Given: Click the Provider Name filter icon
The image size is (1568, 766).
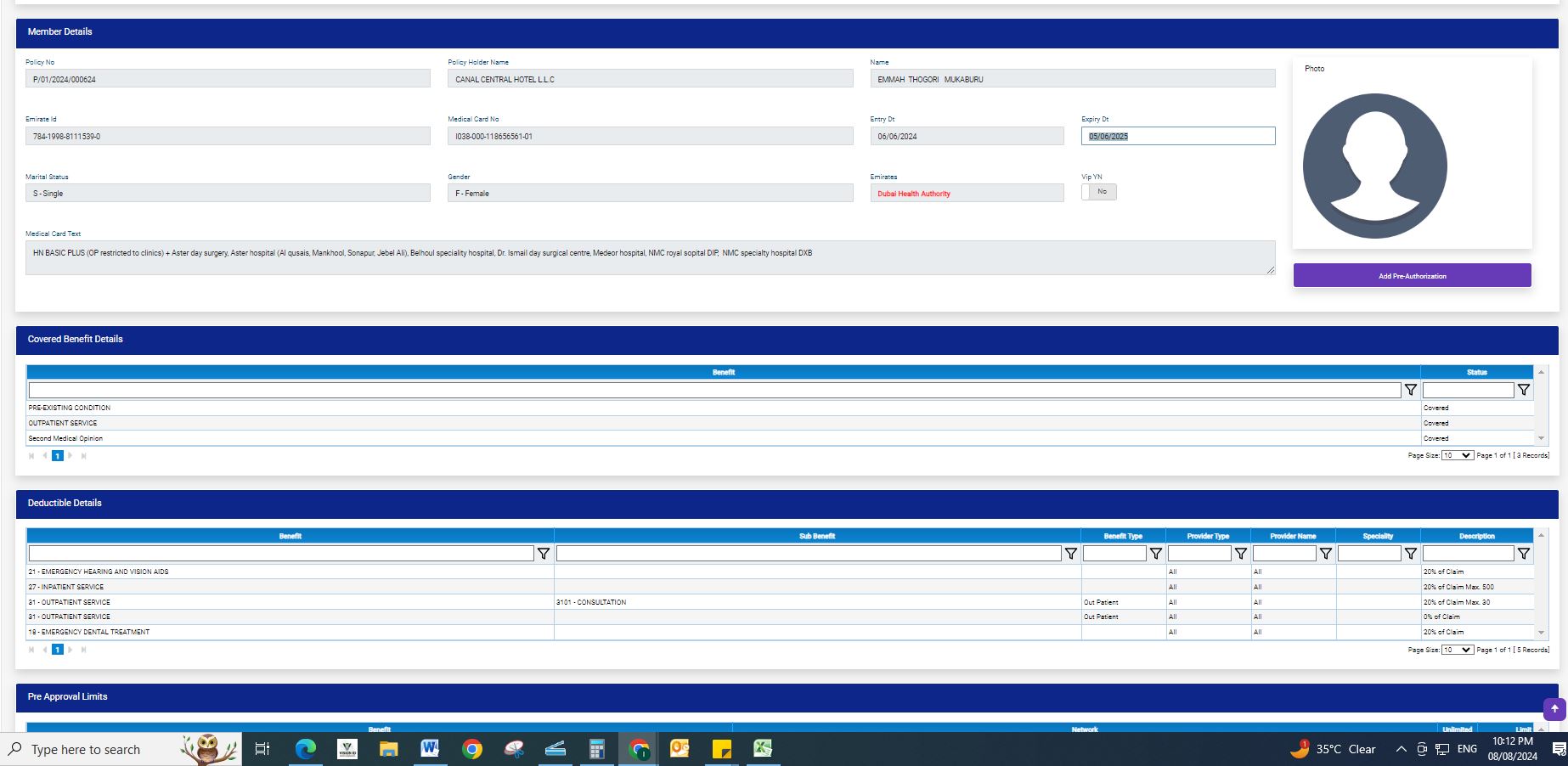Looking at the screenshot, I should [1325, 554].
